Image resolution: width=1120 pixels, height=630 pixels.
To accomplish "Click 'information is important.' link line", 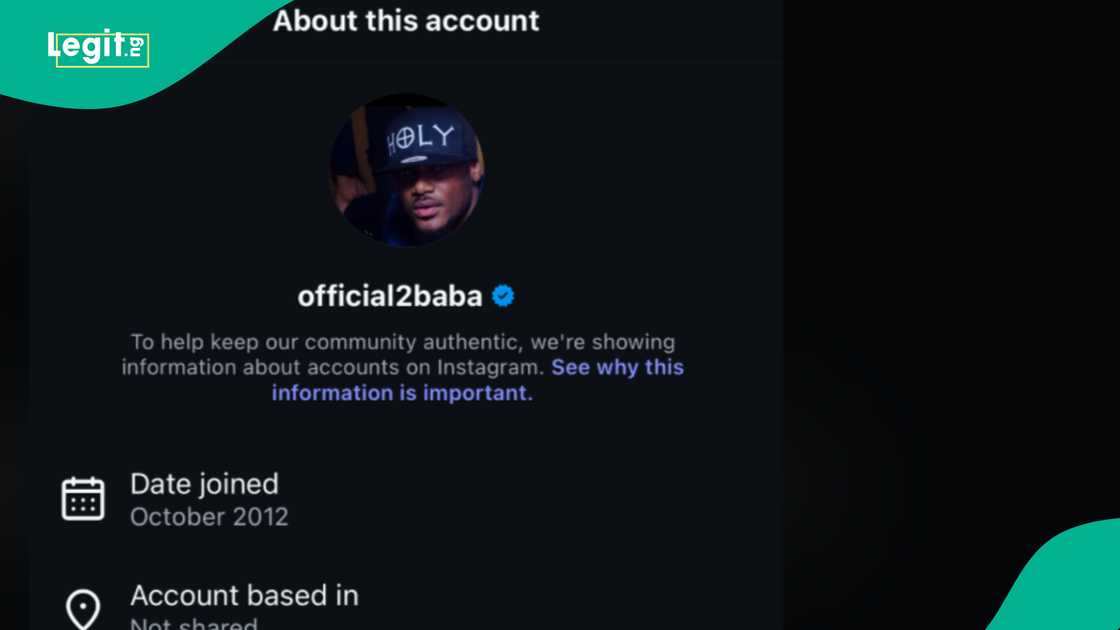I will pos(402,393).
